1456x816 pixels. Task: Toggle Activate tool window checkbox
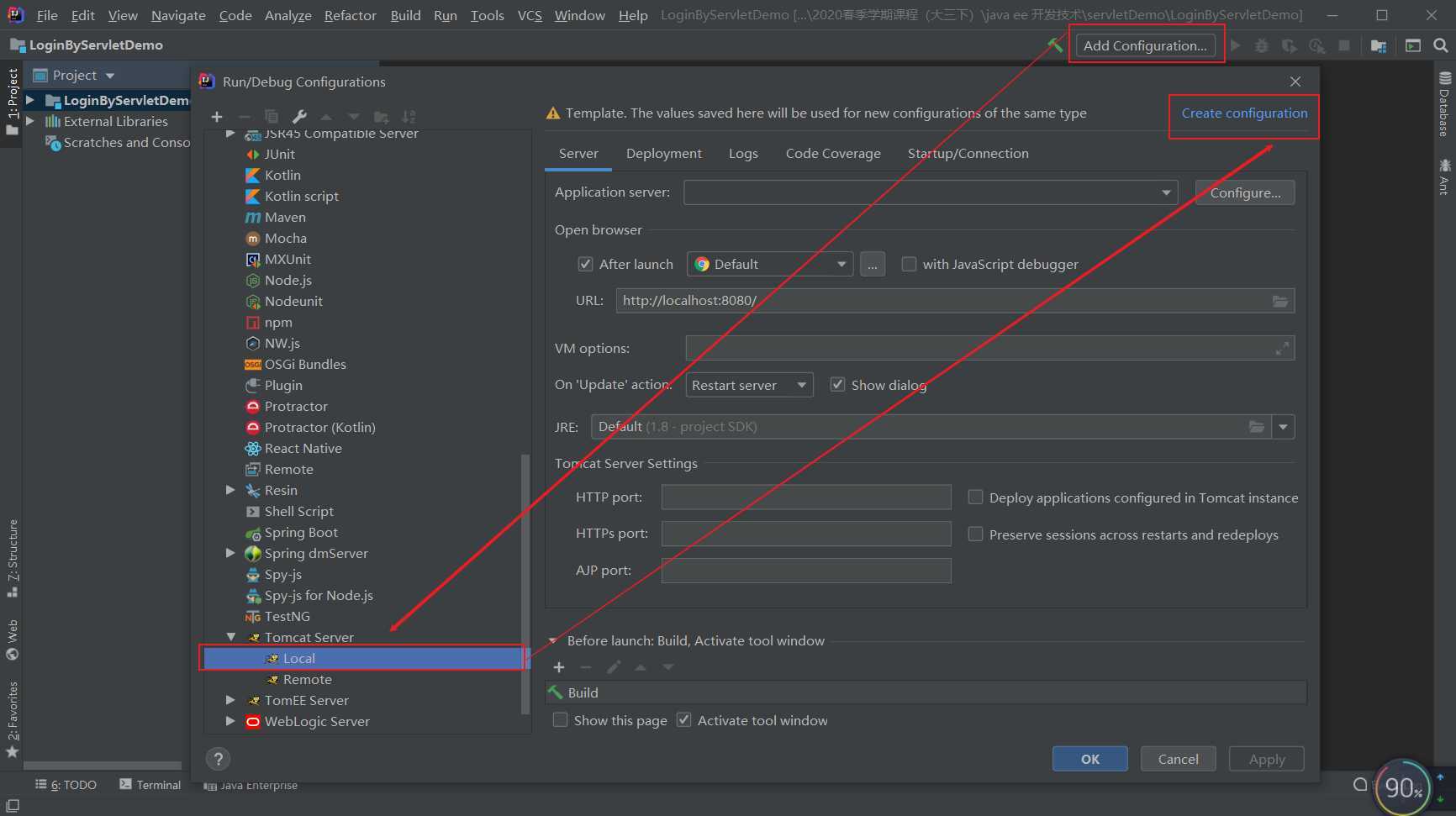pos(684,719)
